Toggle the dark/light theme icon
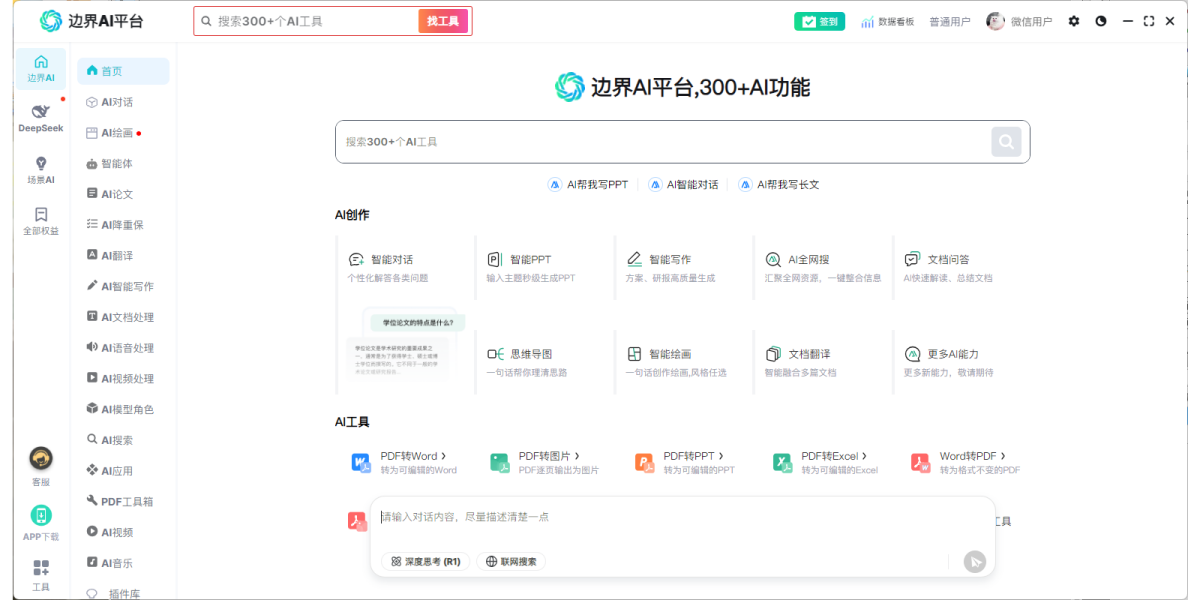1200x600 pixels. (1101, 21)
